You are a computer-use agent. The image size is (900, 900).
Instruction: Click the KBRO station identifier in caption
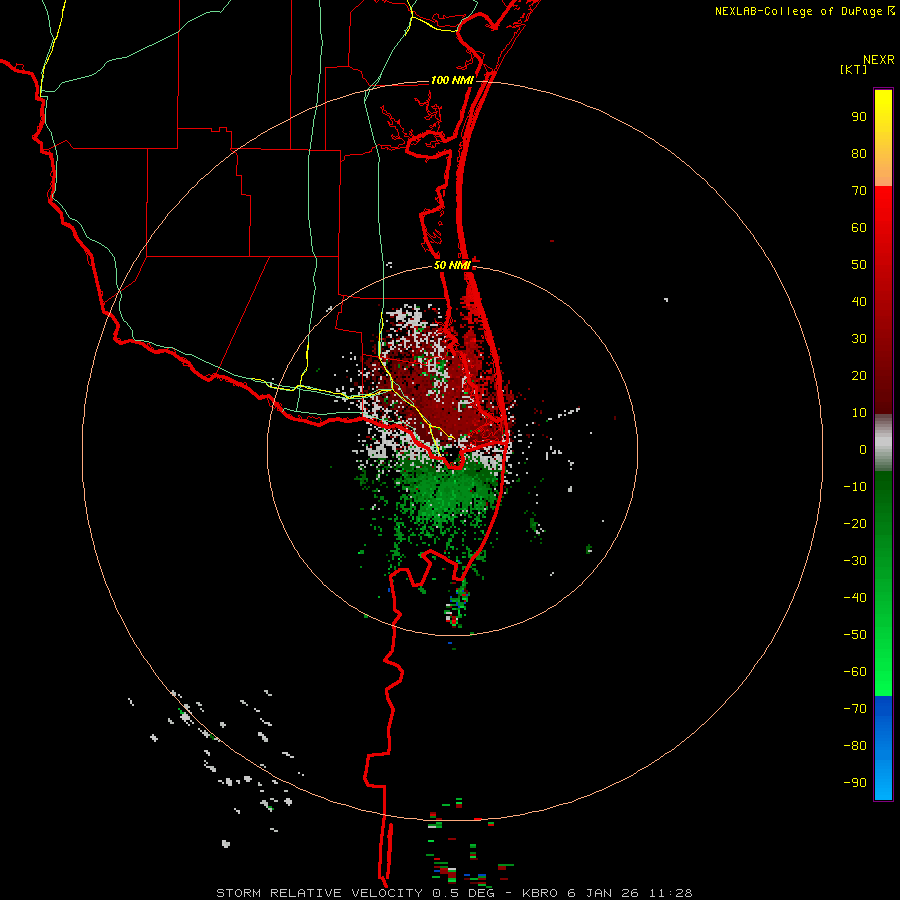[x=540, y=893]
